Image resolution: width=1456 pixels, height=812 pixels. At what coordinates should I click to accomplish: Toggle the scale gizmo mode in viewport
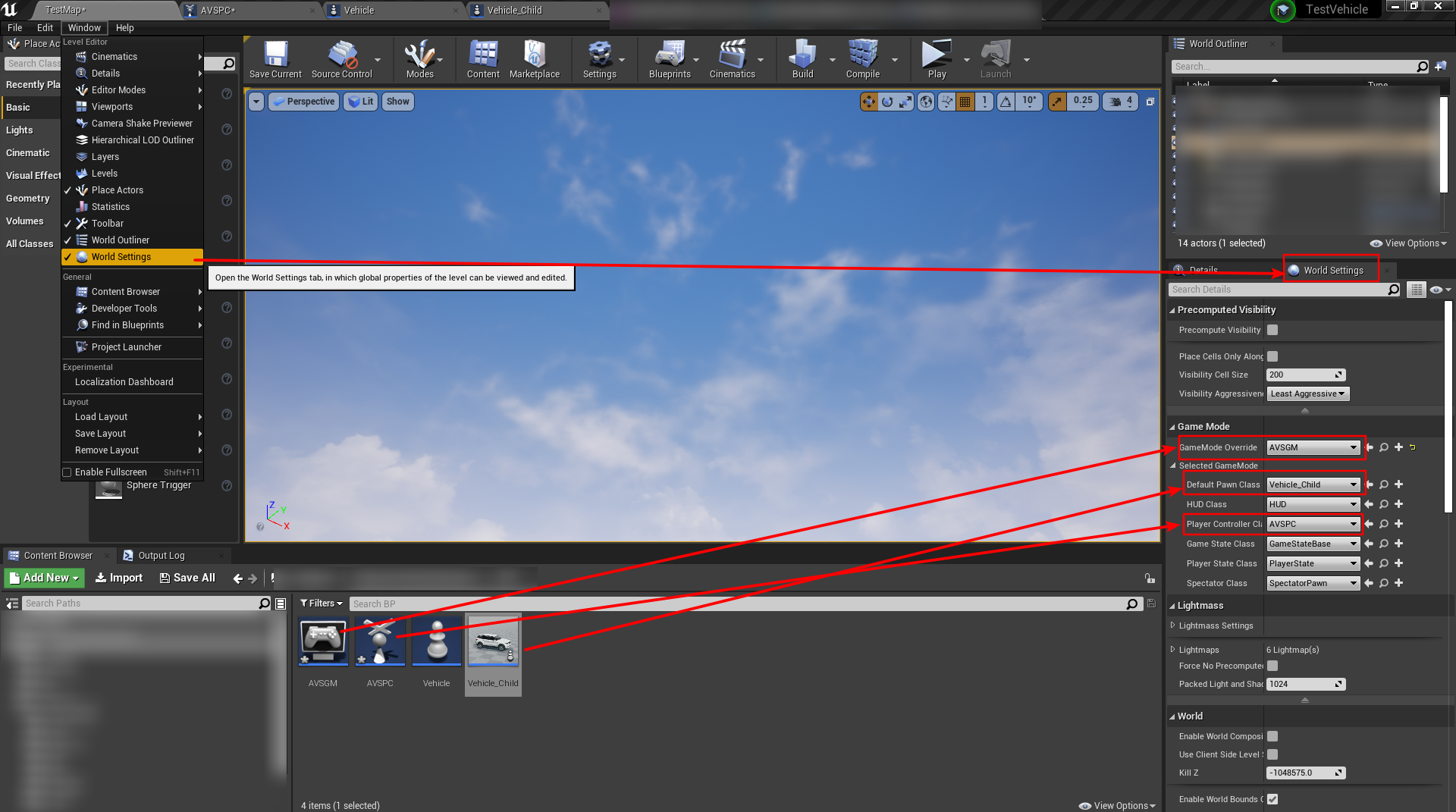[x=905, y=101]
